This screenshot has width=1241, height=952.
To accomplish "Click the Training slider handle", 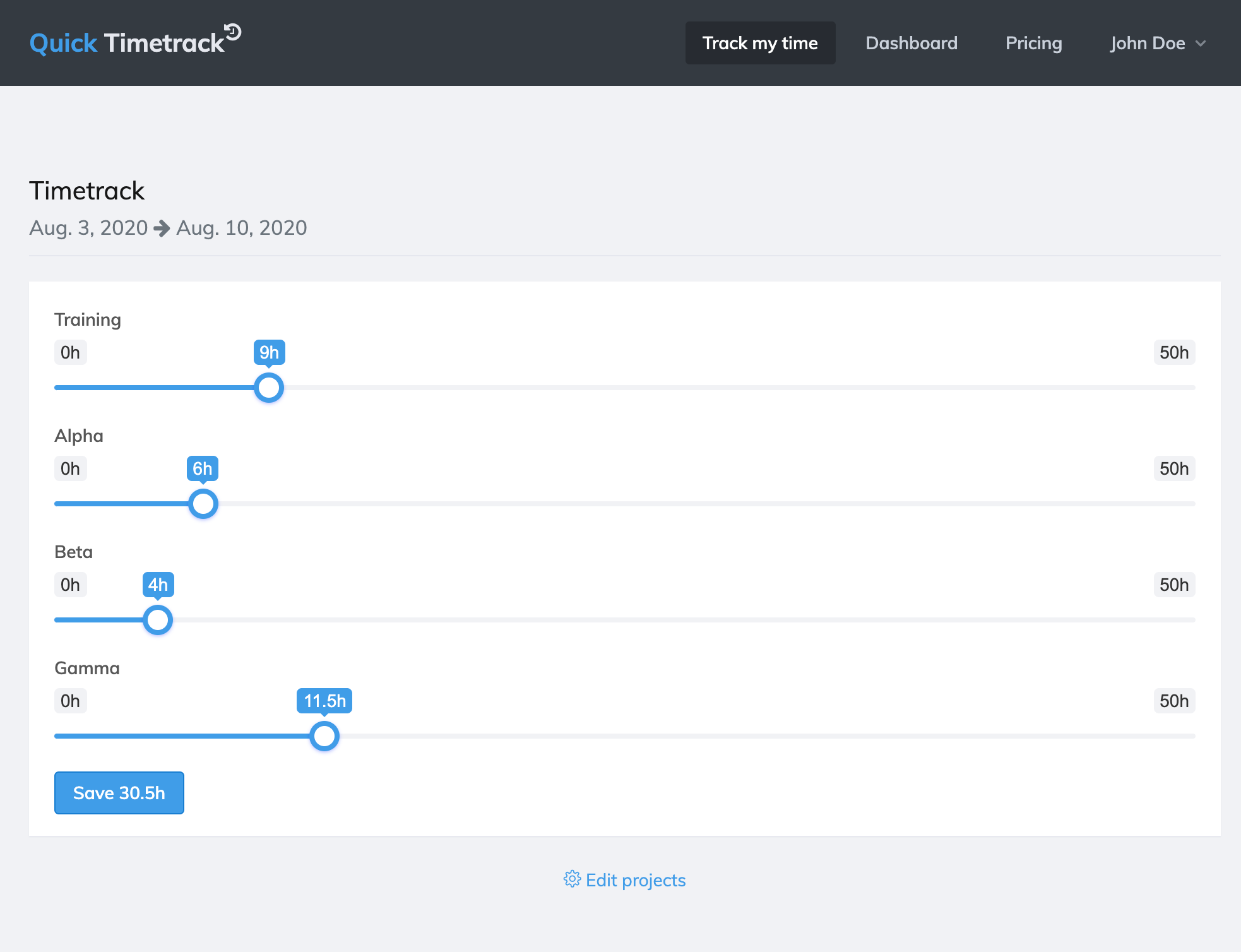I will (x=269, y=388).
